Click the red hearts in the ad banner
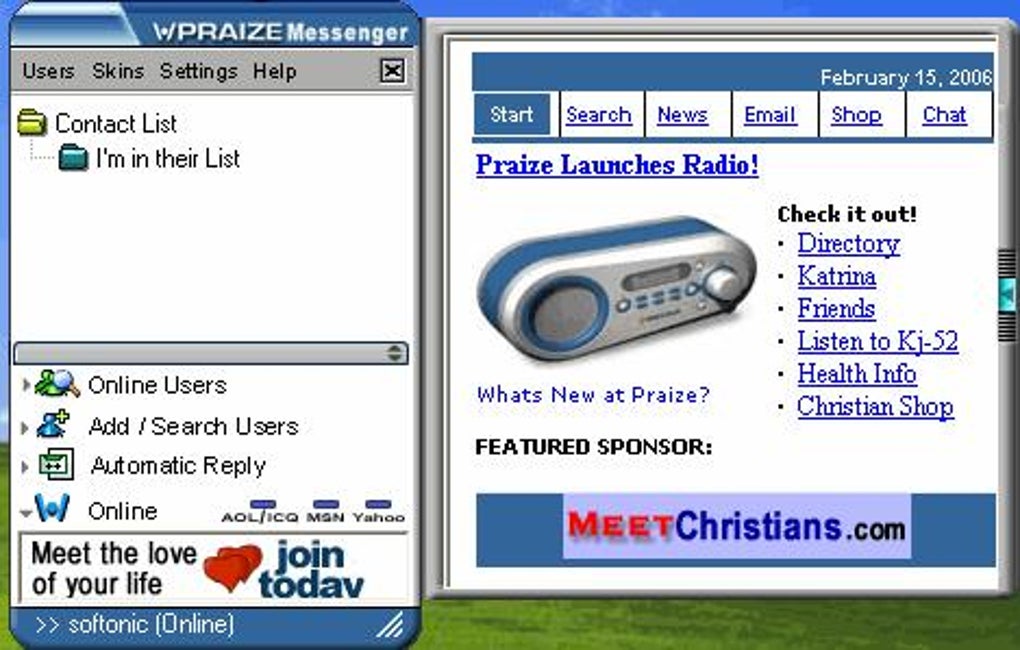Image resolution: width=1020 pixels, height=650 pixels. click(x=232, y=567)
